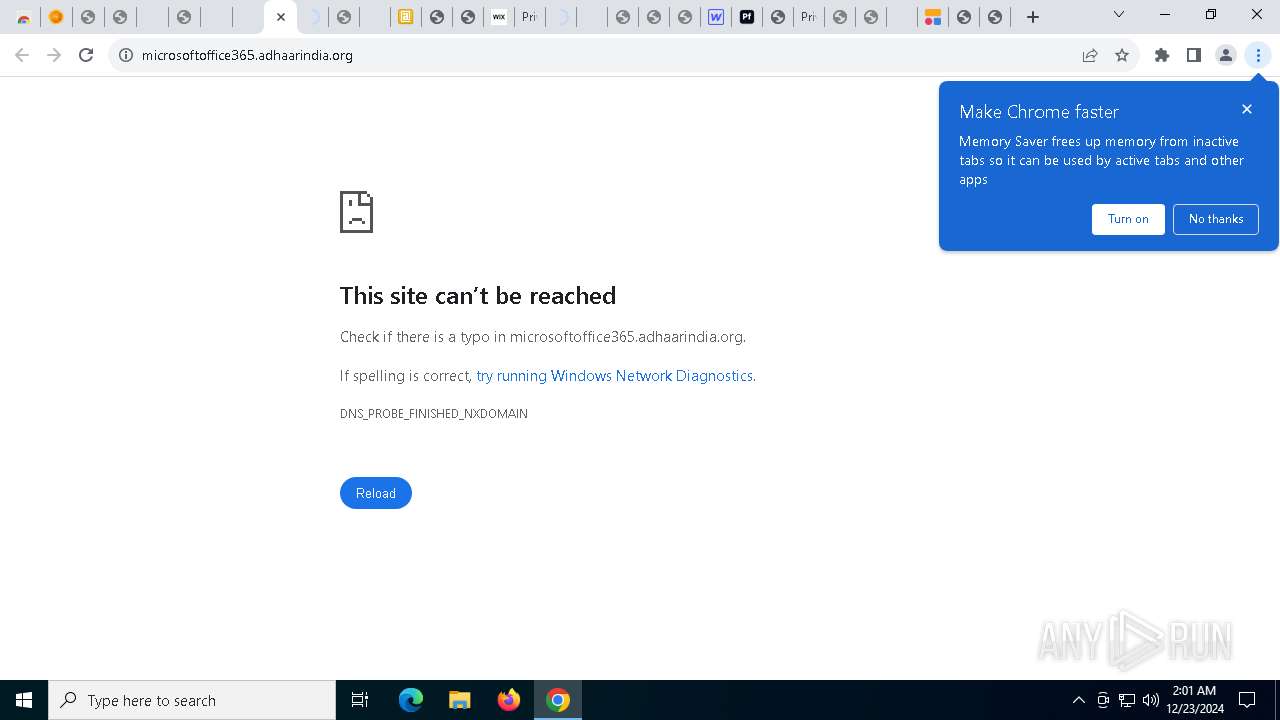
Task: Open the Windows Network Diagnostics link
Action: (614, 376)
